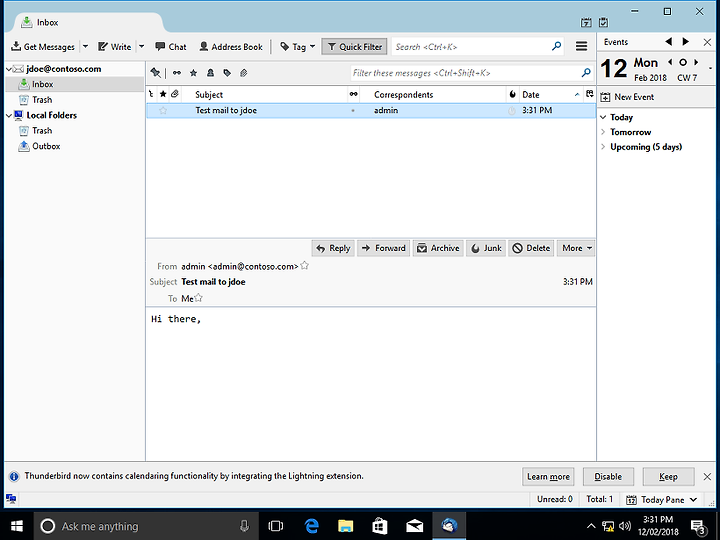
Task: Toggle the pin filters icon
Action: pos(156,73)
